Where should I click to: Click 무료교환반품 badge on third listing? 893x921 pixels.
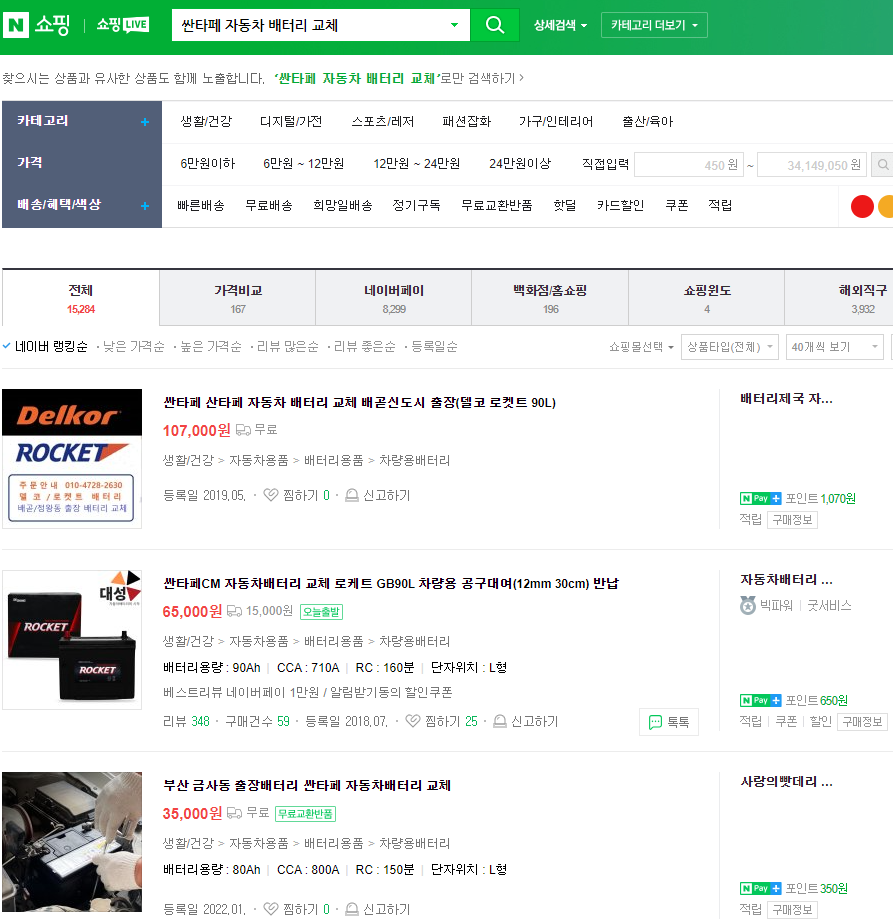point(306,814)
